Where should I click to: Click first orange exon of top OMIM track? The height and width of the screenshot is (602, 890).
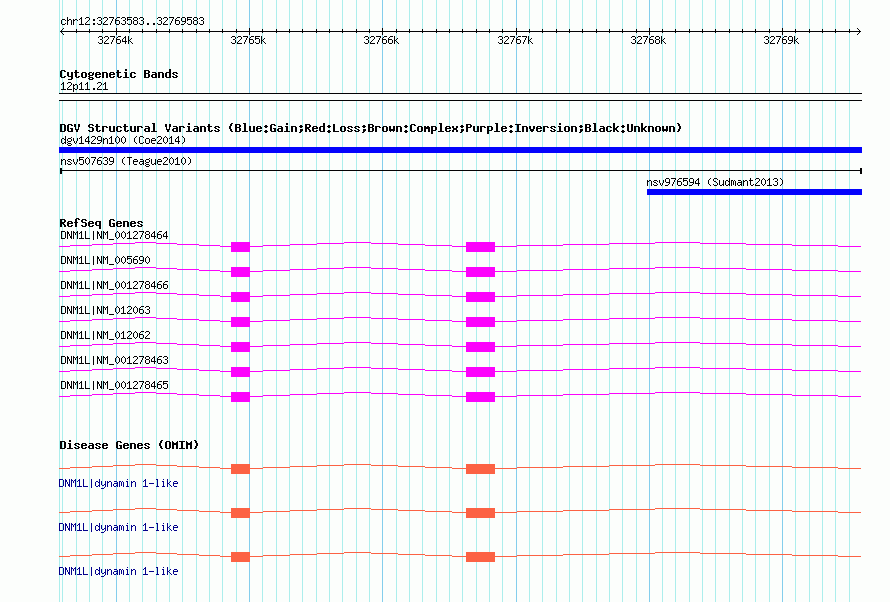coord(240,469)
